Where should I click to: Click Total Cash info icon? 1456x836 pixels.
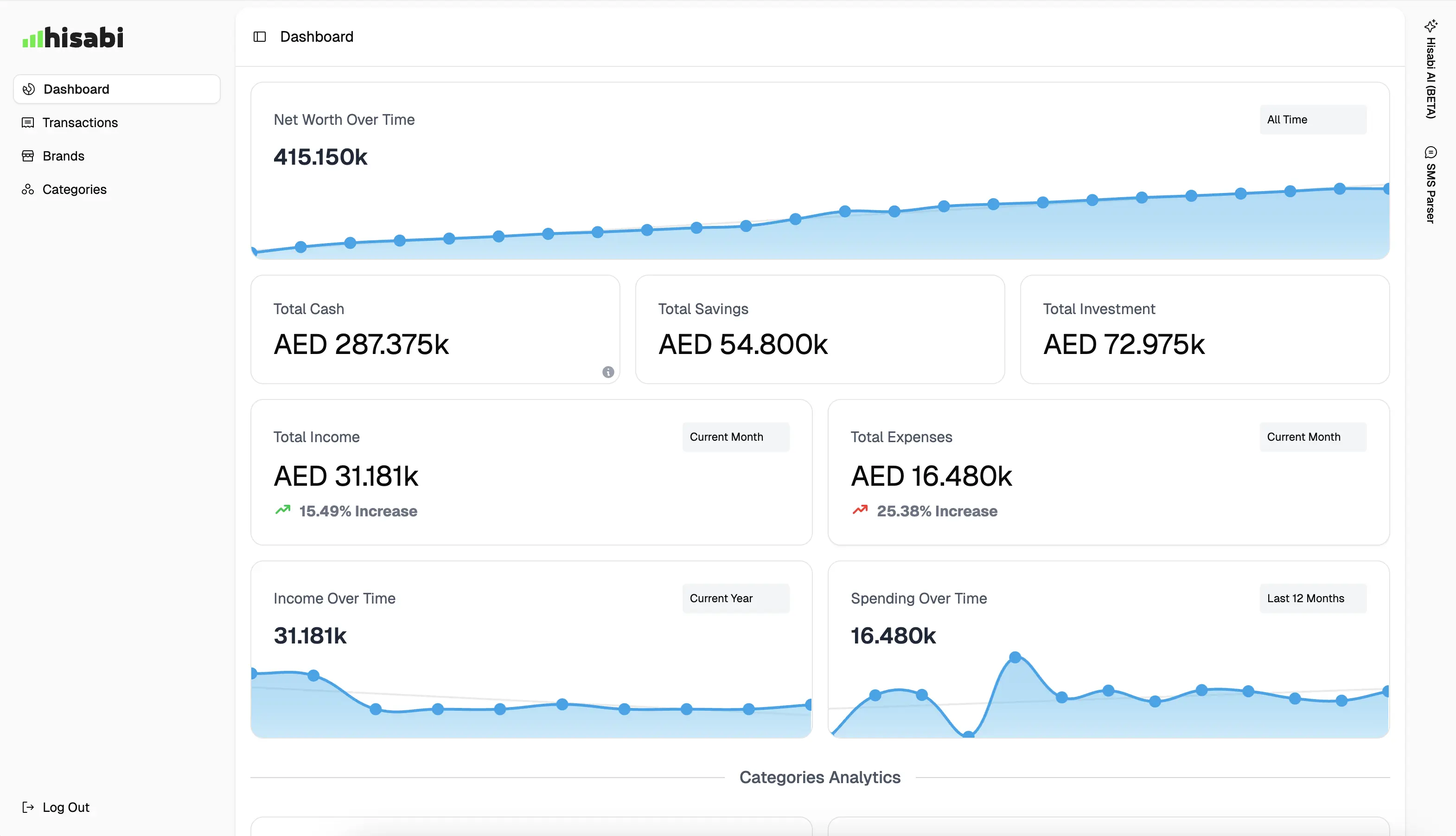[608, 372]
